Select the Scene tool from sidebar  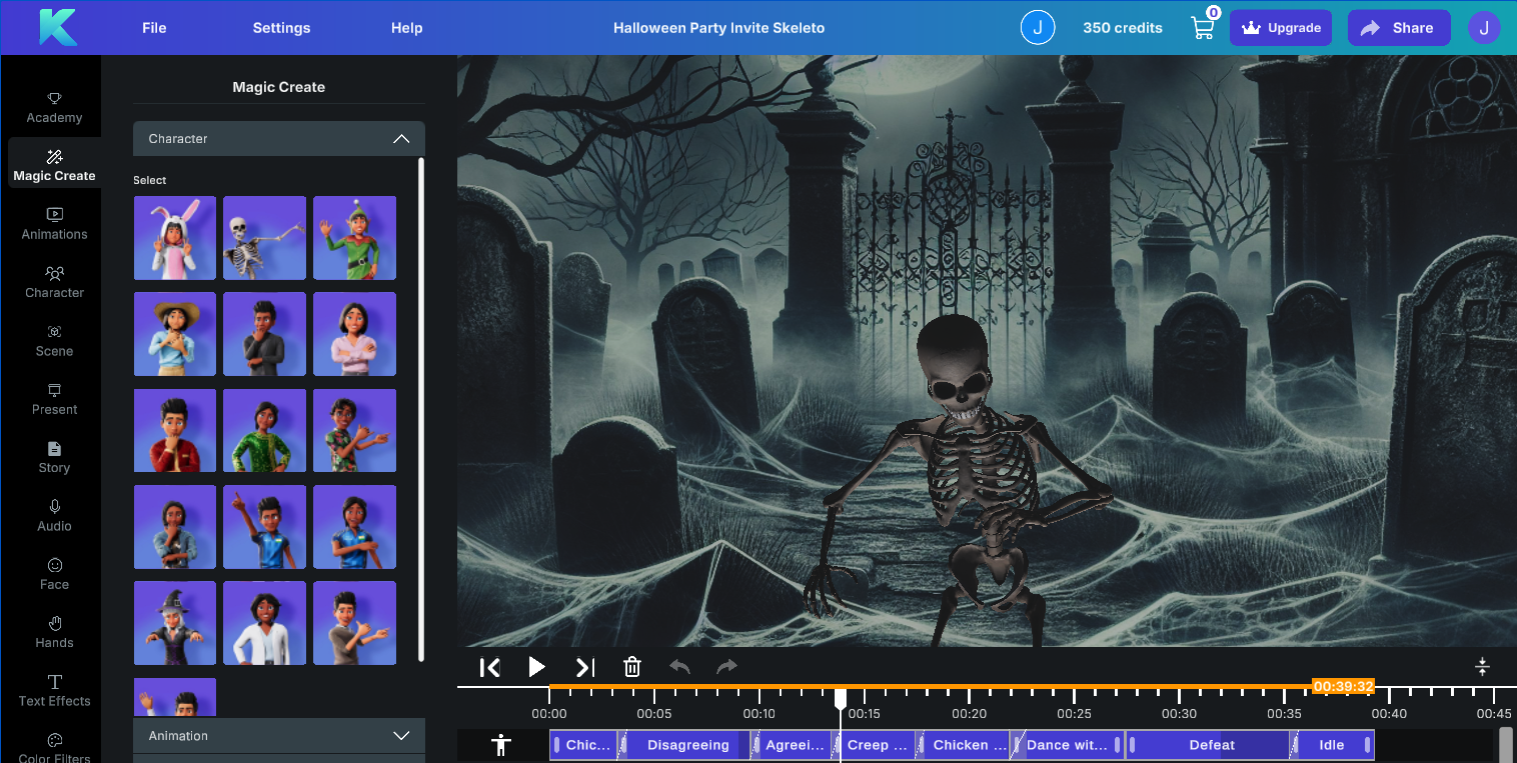tap(53, 340)
